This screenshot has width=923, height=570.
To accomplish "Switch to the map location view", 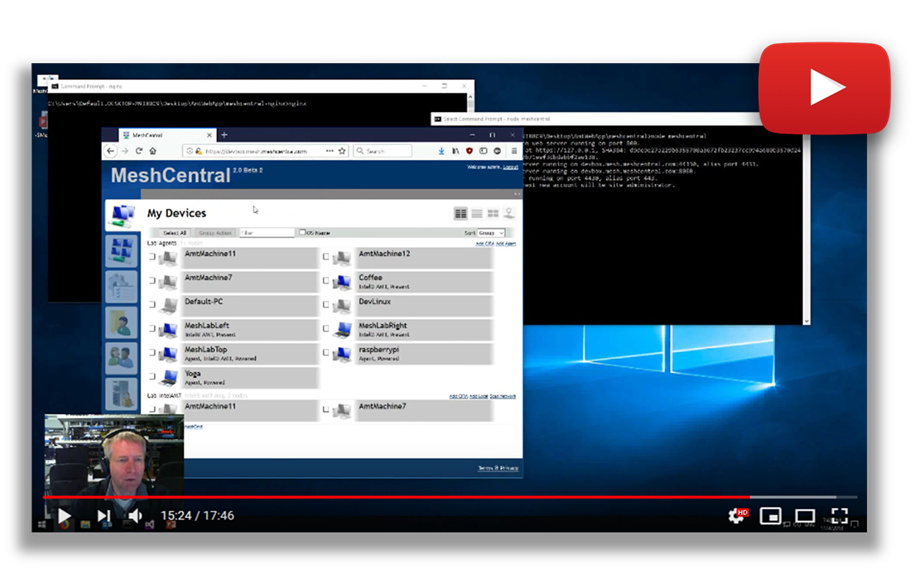I will (x=509, y=213).
